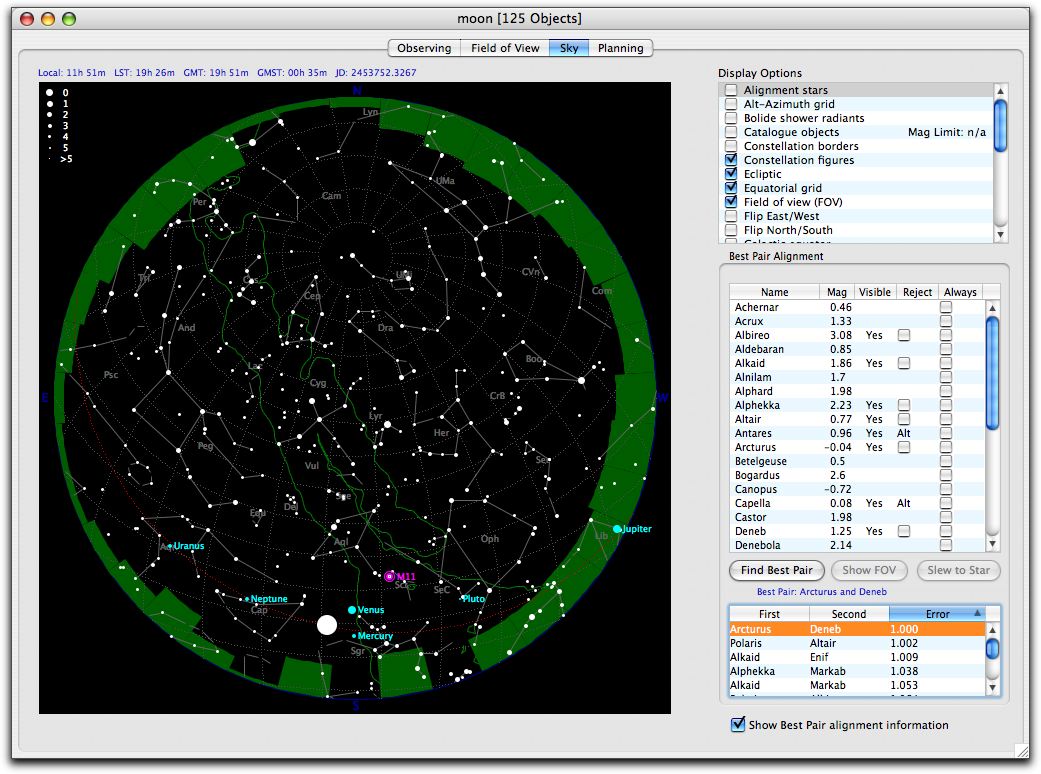Disable the Ecliptic display option
Viewport: 1041px width, 774px height.
732,174
